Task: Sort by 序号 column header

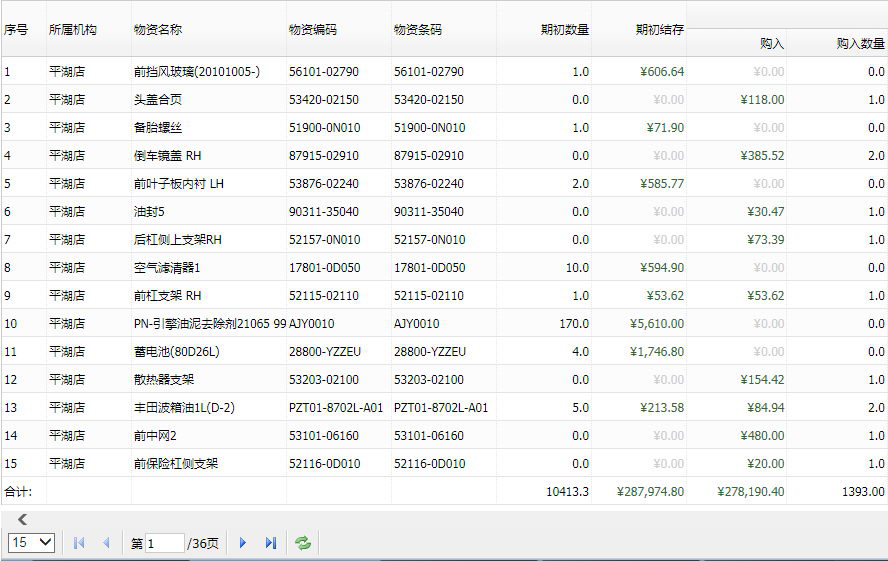Action: coord(16,30)
